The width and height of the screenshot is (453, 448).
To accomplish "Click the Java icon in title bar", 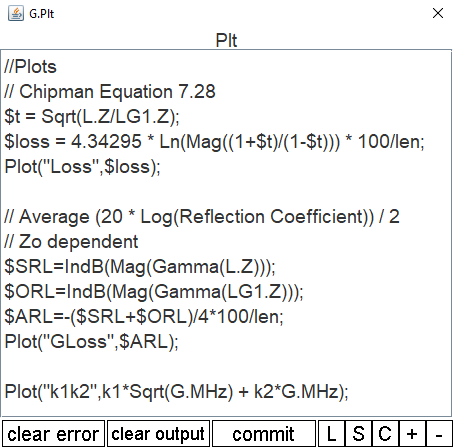I will coord(16,13).
